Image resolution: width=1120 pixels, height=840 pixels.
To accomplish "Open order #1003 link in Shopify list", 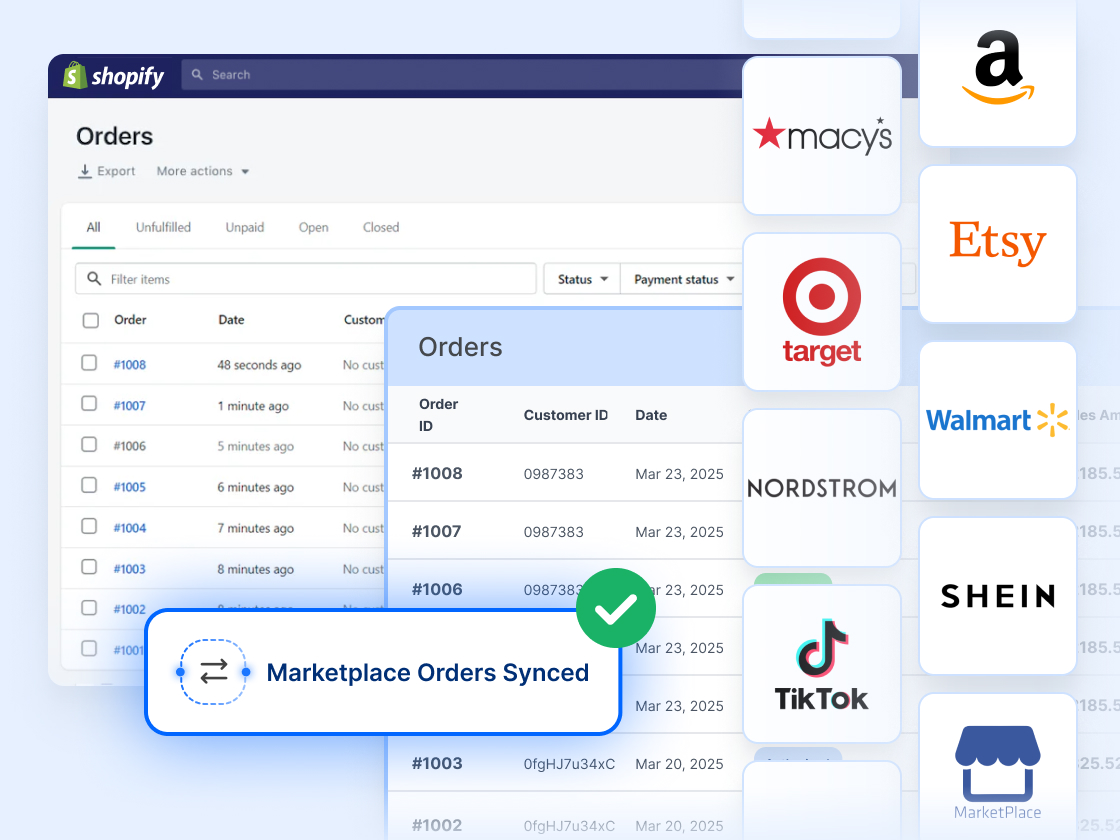I will (x=129, y=569).
